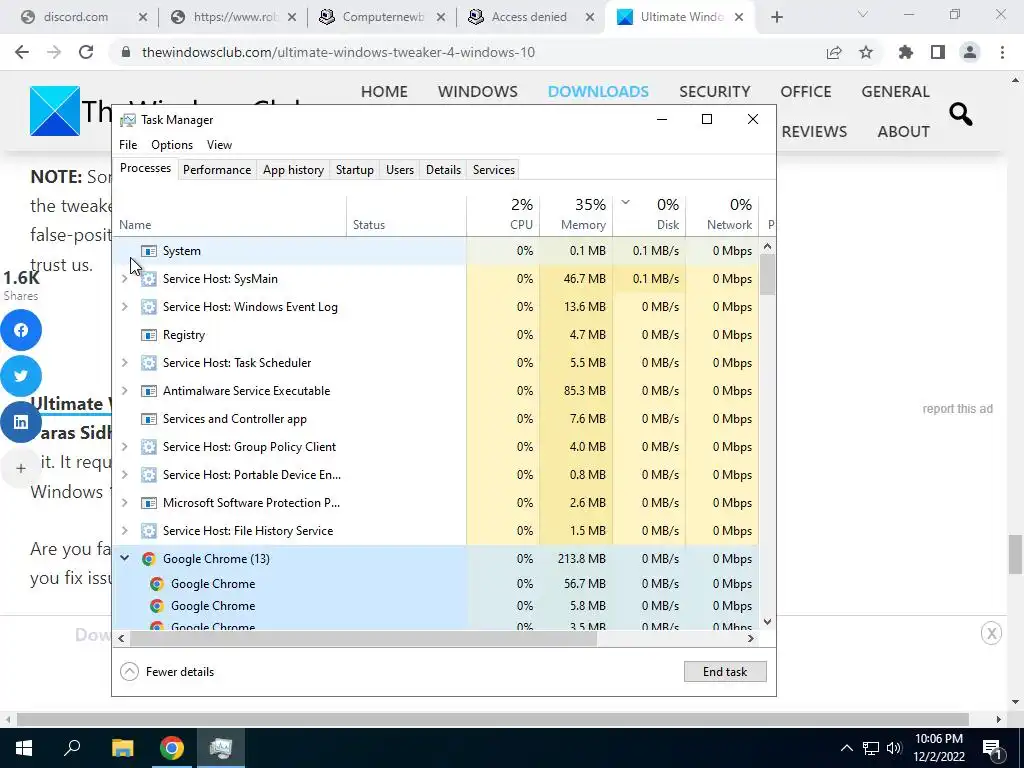Switch to the Users tab
Image resolution: width=1024 pixels, height=768 pixels.
pyautogui.click(x=400, y=170)
